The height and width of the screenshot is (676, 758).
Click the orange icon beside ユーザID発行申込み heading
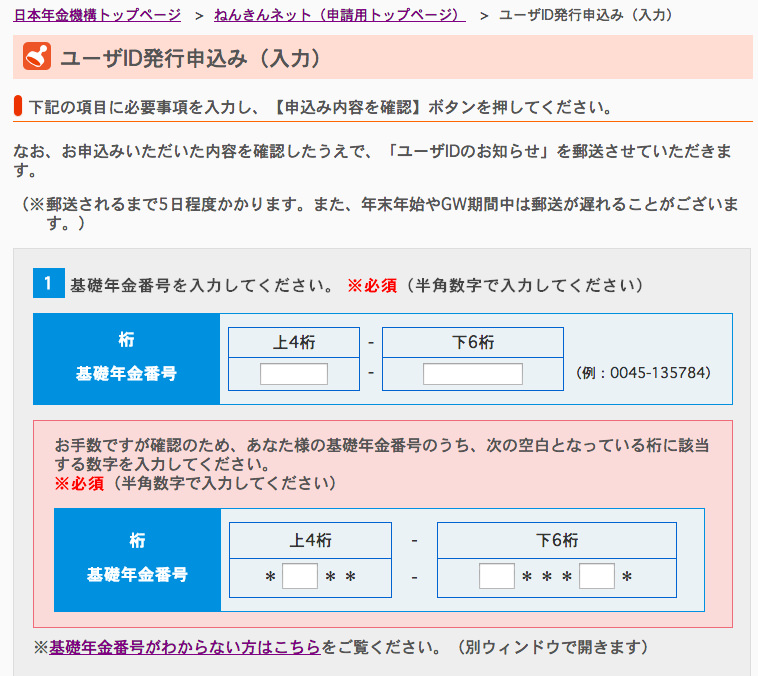pos(37,58)
